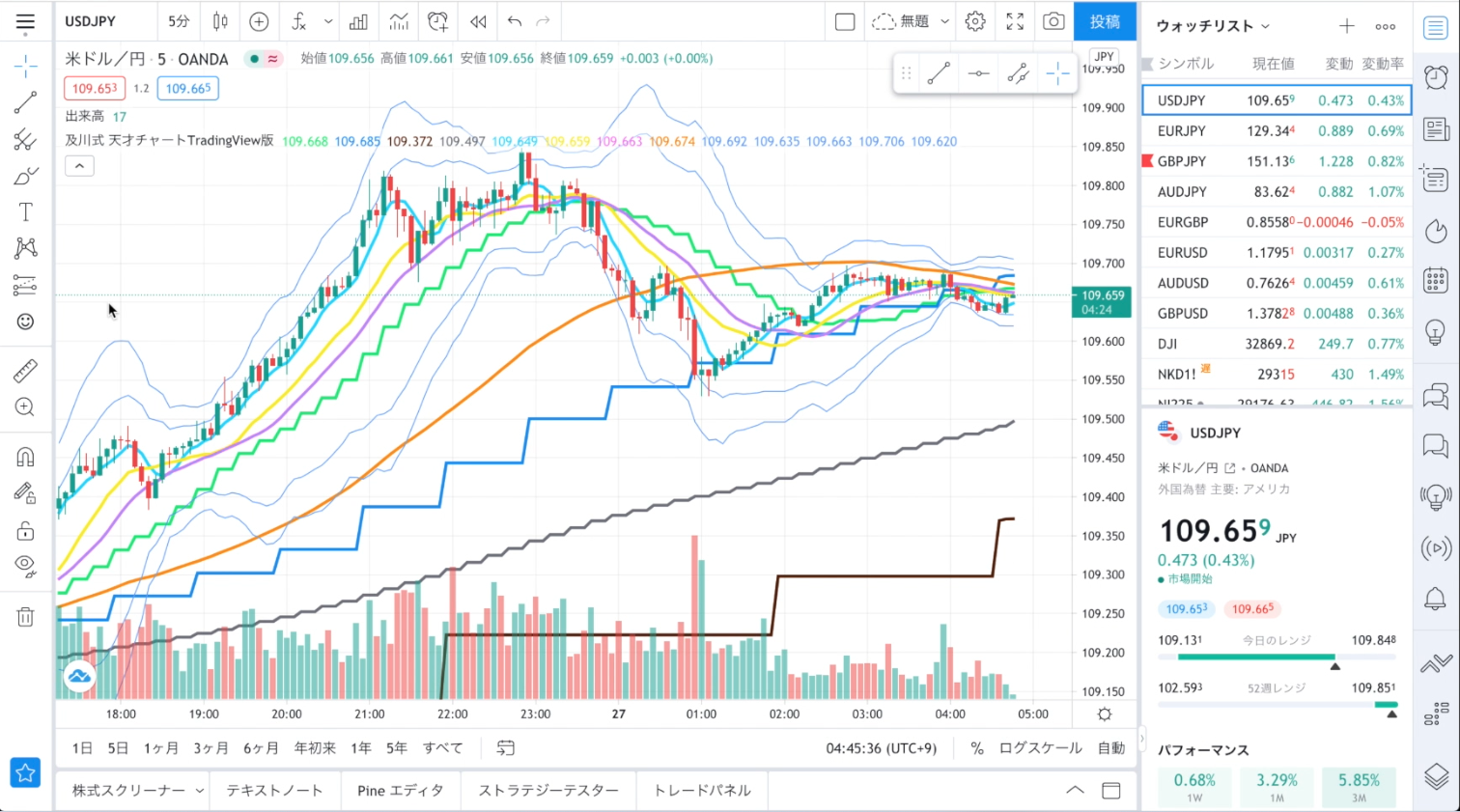Select the text tool in left toolbar
The width and height of the screenshot is (1460, 812).
(25, 212)
